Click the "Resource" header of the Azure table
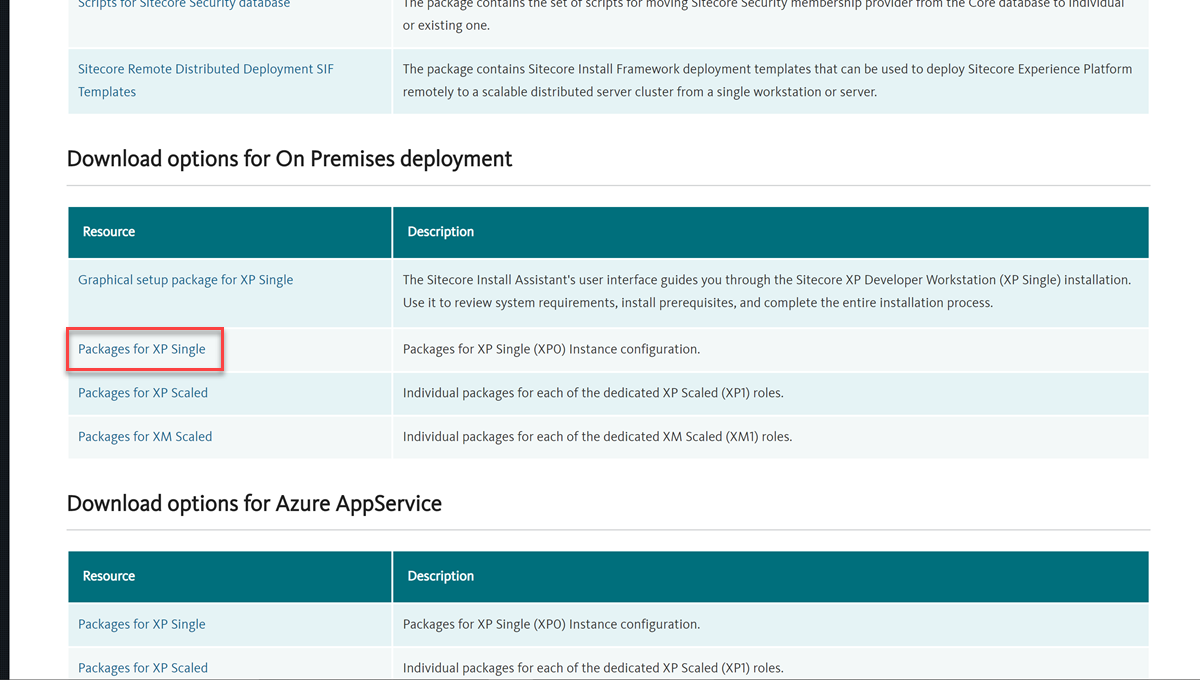 108,576
